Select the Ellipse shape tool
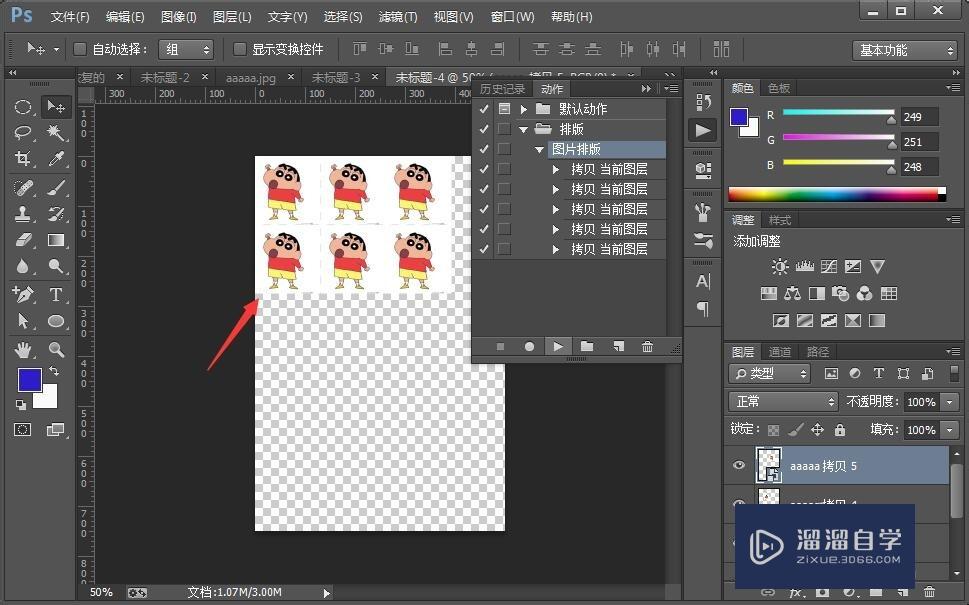The image size is (969, 605). 56,321
